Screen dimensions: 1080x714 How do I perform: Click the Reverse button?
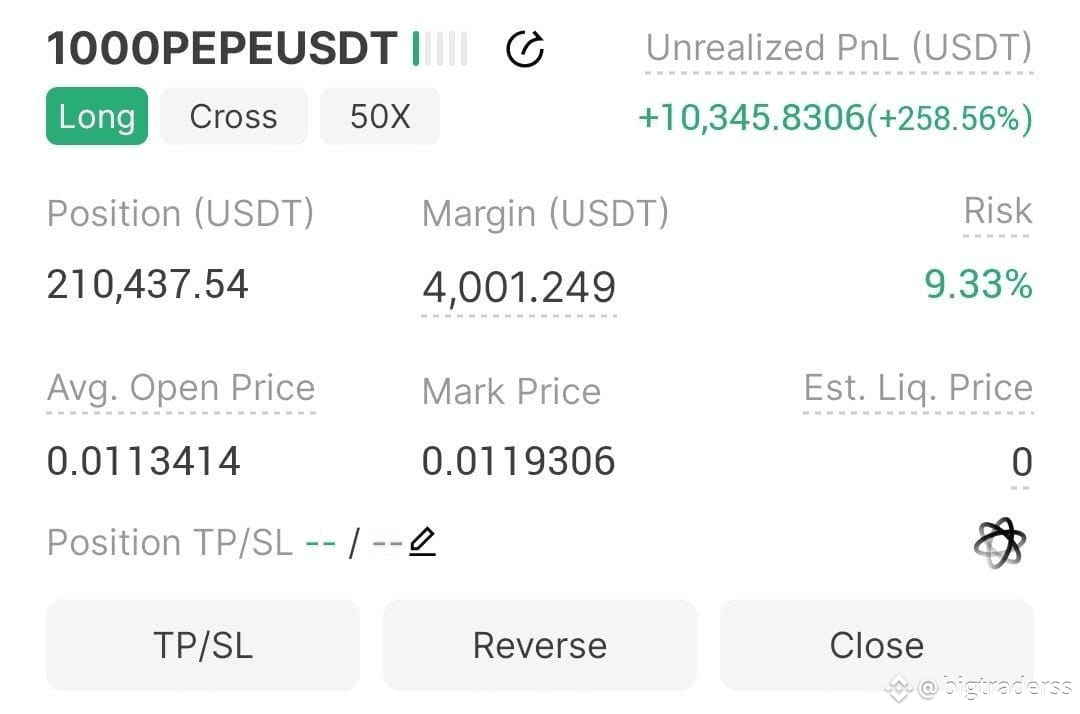click(540, 645)
